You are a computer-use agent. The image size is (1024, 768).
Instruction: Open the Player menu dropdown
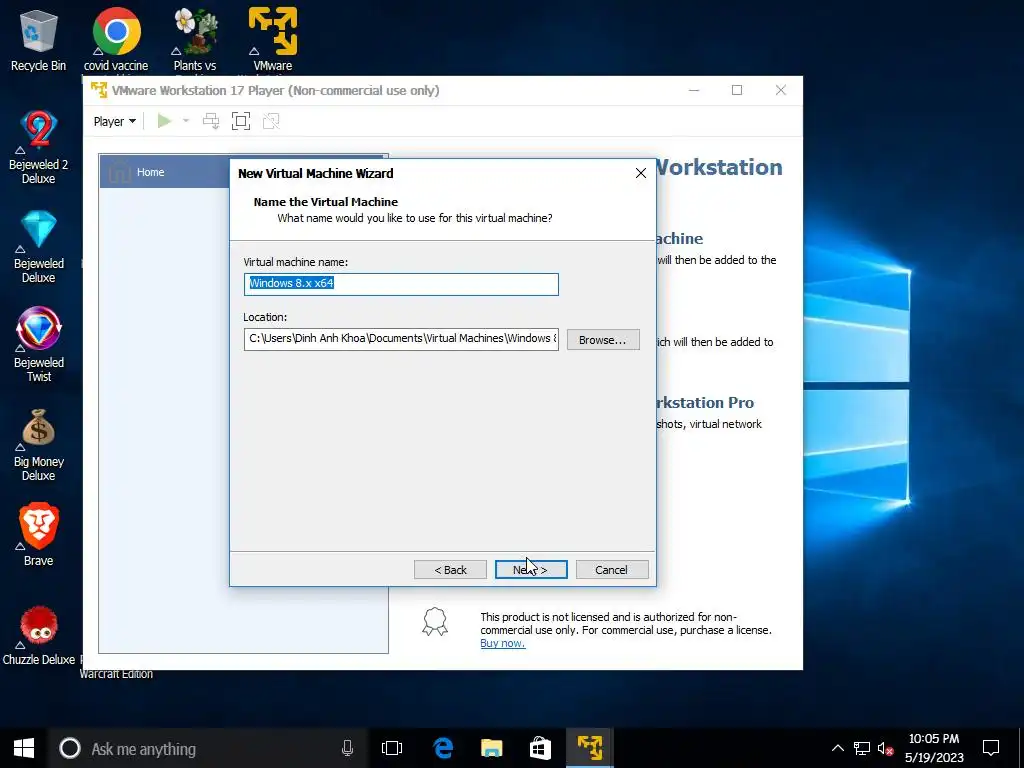[114, 121]
